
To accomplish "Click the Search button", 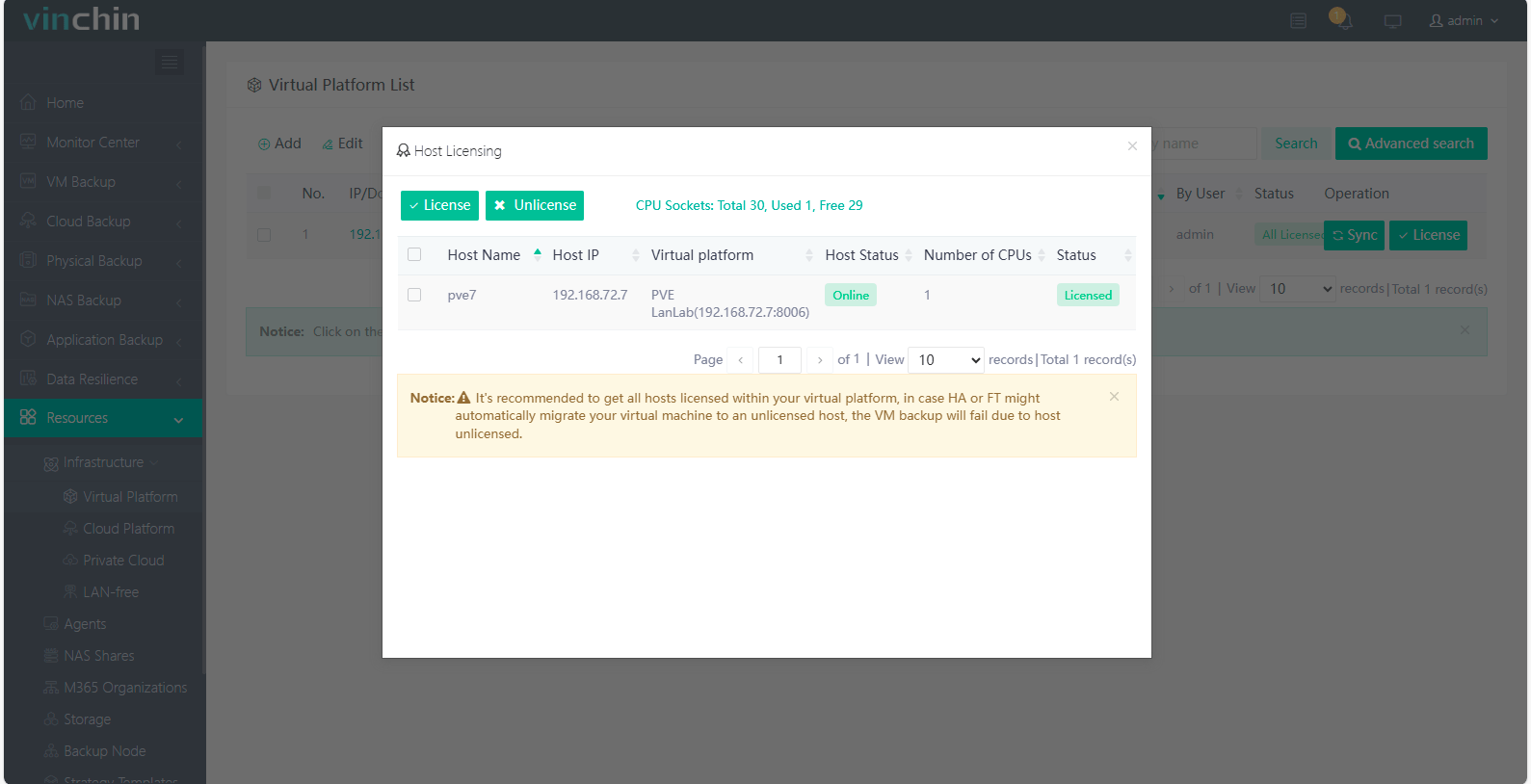I will (1296, 144).
